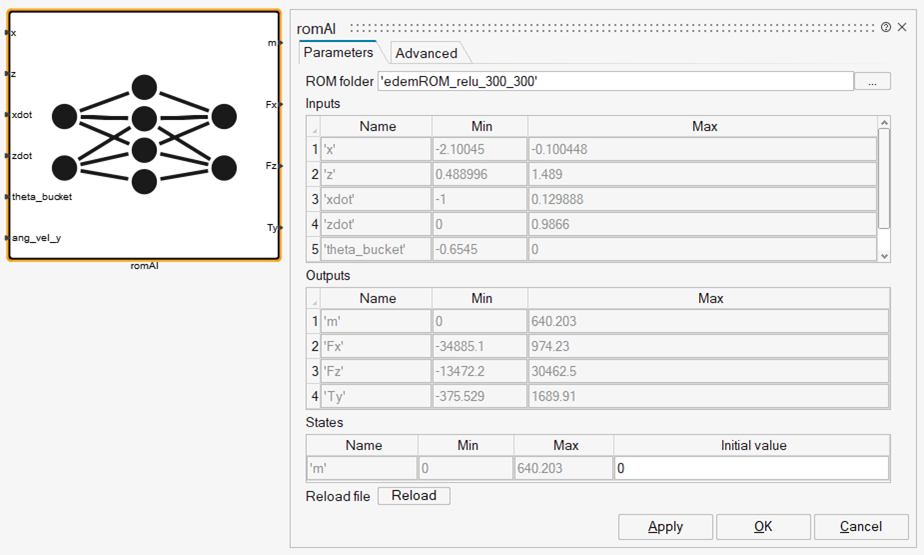Select the zdot input port on block
The height and width of the screenshot is (555, 924).
[8, 156]
